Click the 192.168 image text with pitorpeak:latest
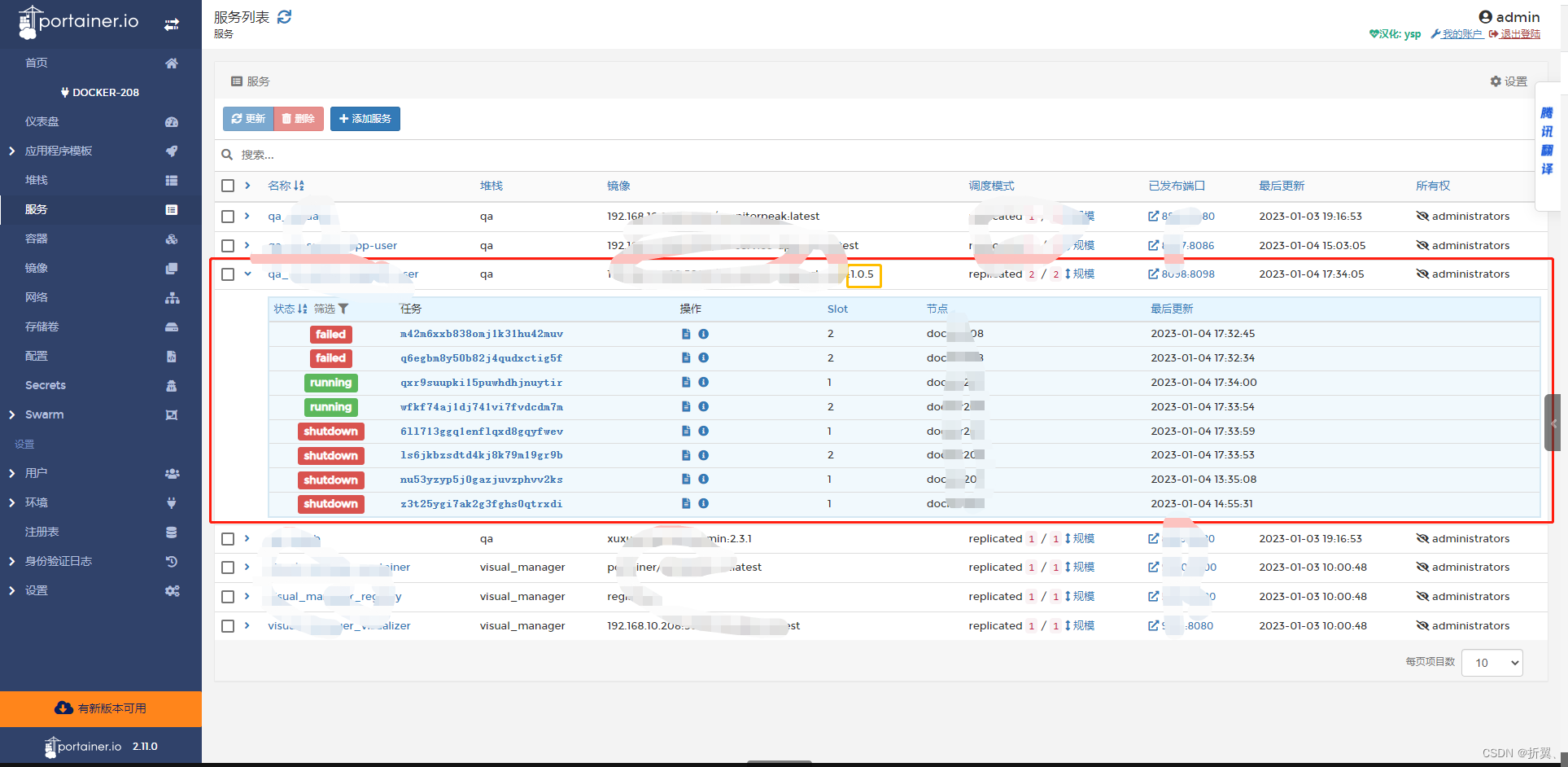Screen dimensions: 1568x767 (714, 216)
